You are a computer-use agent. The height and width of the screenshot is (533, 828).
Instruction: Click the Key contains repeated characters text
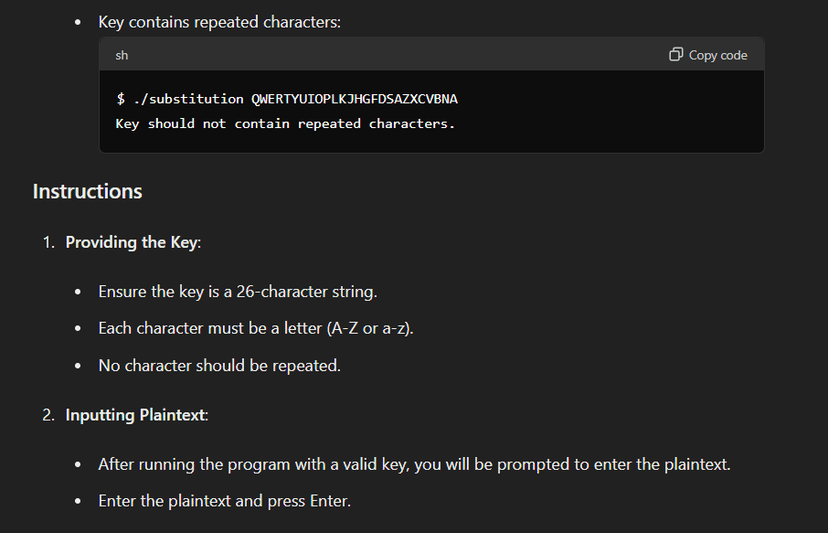click(x=219, y=22)
